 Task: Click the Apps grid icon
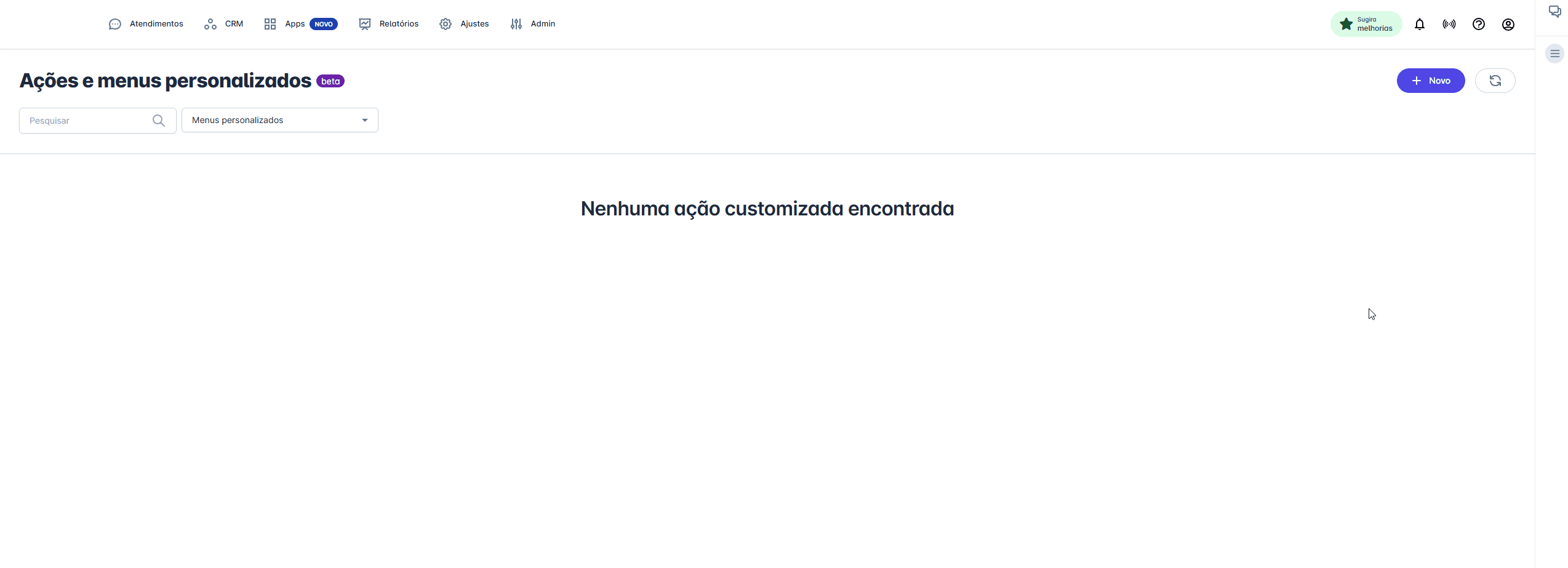coord(270,24)
